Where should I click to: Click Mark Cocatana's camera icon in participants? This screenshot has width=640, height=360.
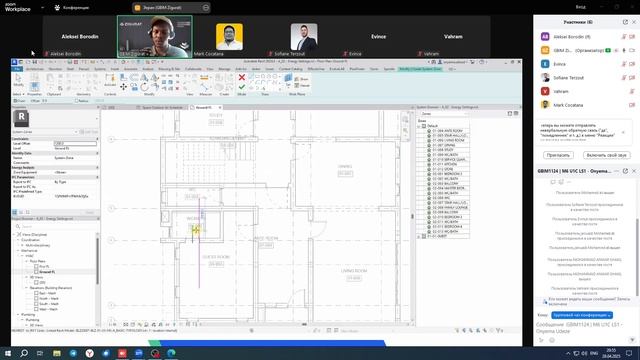[x=632, y=105]
